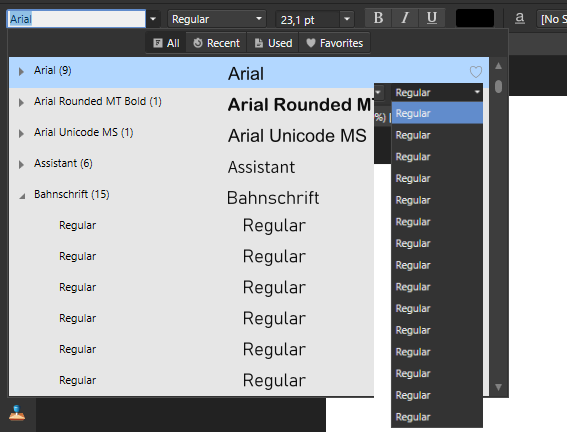The height and width of the screenshot is (432, 567).
Task: Click the font list scroll down arrow
Action: (498, 387)
